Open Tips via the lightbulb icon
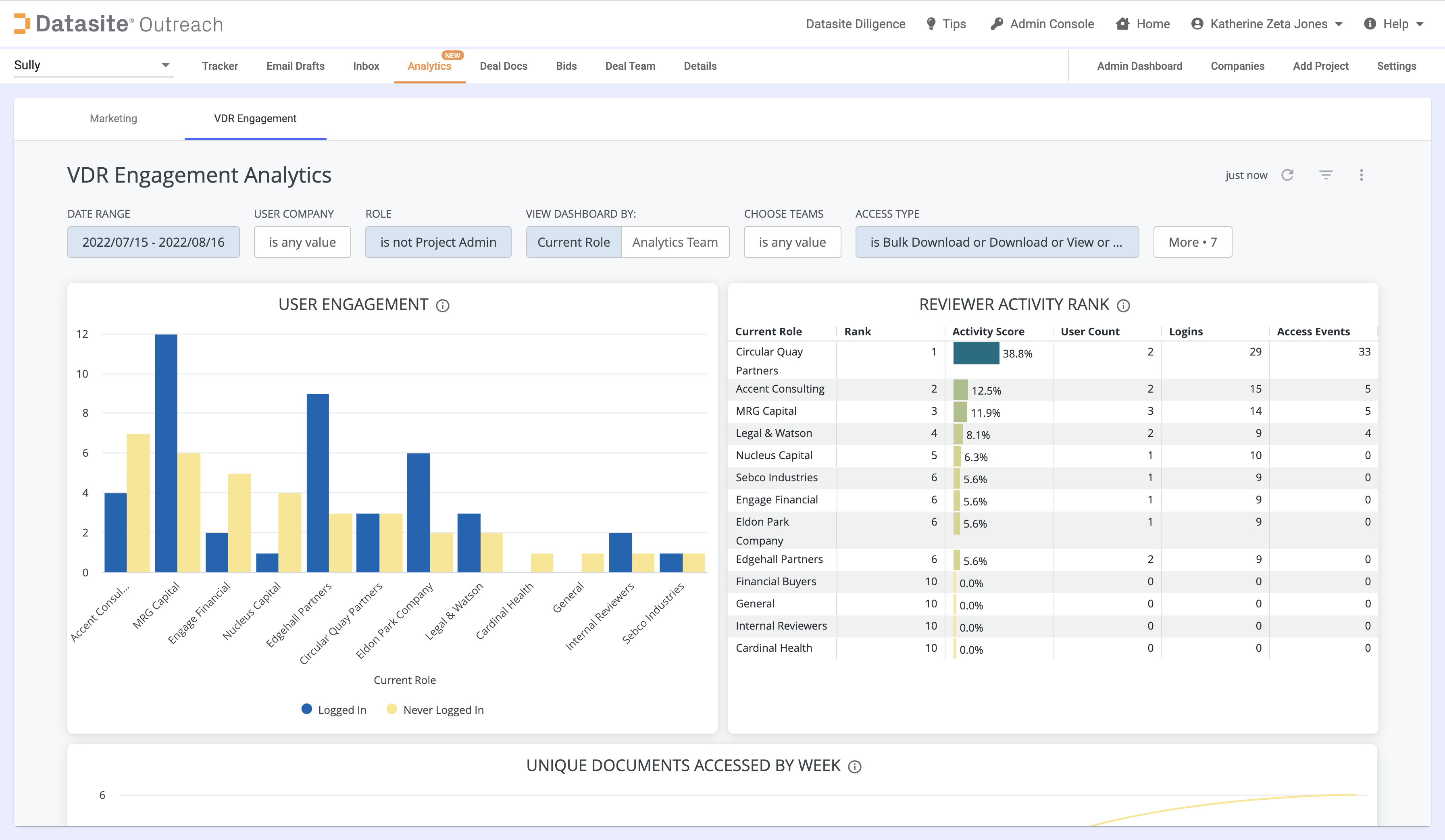Screen dimensions: 1445x840 pos(931,23)
